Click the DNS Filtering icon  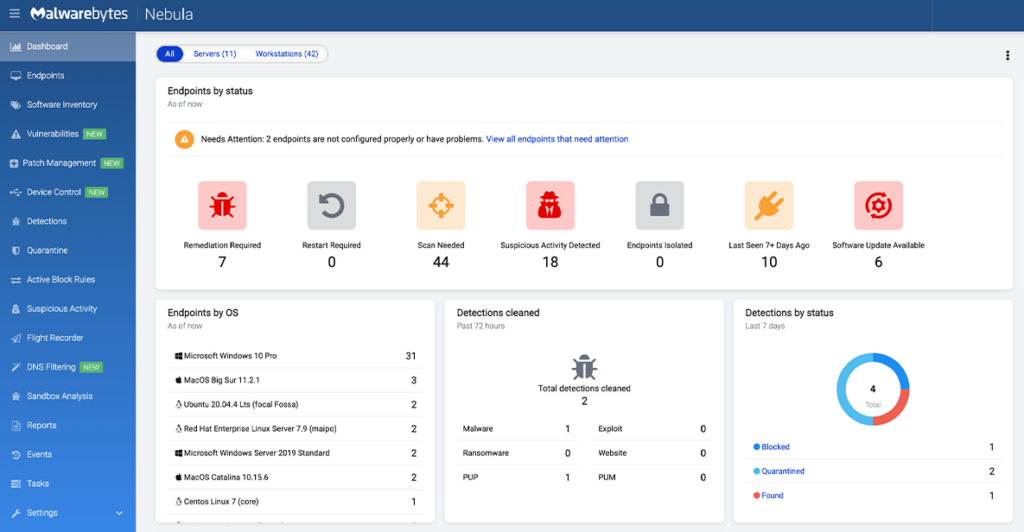tap(16, 368)
